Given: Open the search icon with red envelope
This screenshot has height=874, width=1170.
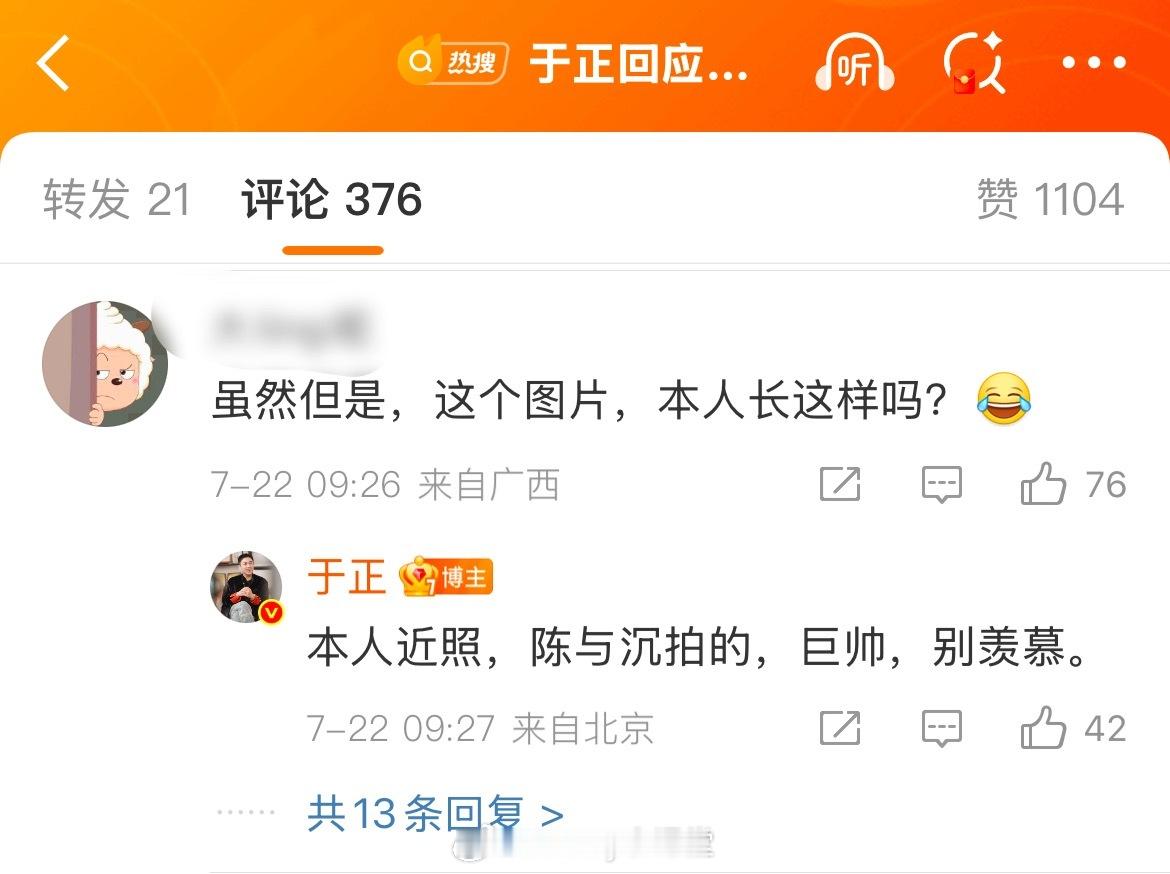Looking at the screenshot, I should [975, 63].
